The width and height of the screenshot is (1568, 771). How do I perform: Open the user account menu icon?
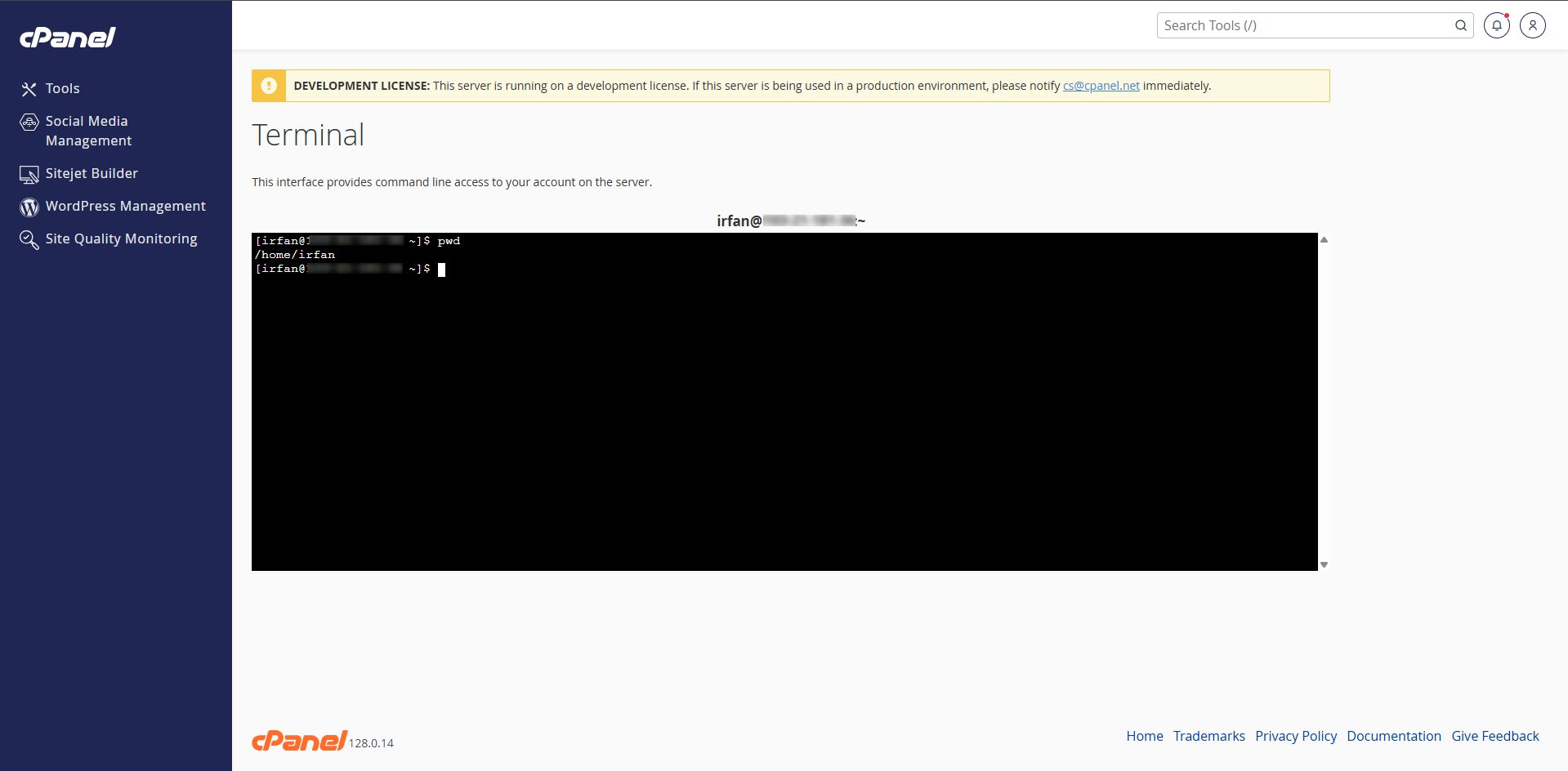pyautogui.click(x=1533, y=25)
